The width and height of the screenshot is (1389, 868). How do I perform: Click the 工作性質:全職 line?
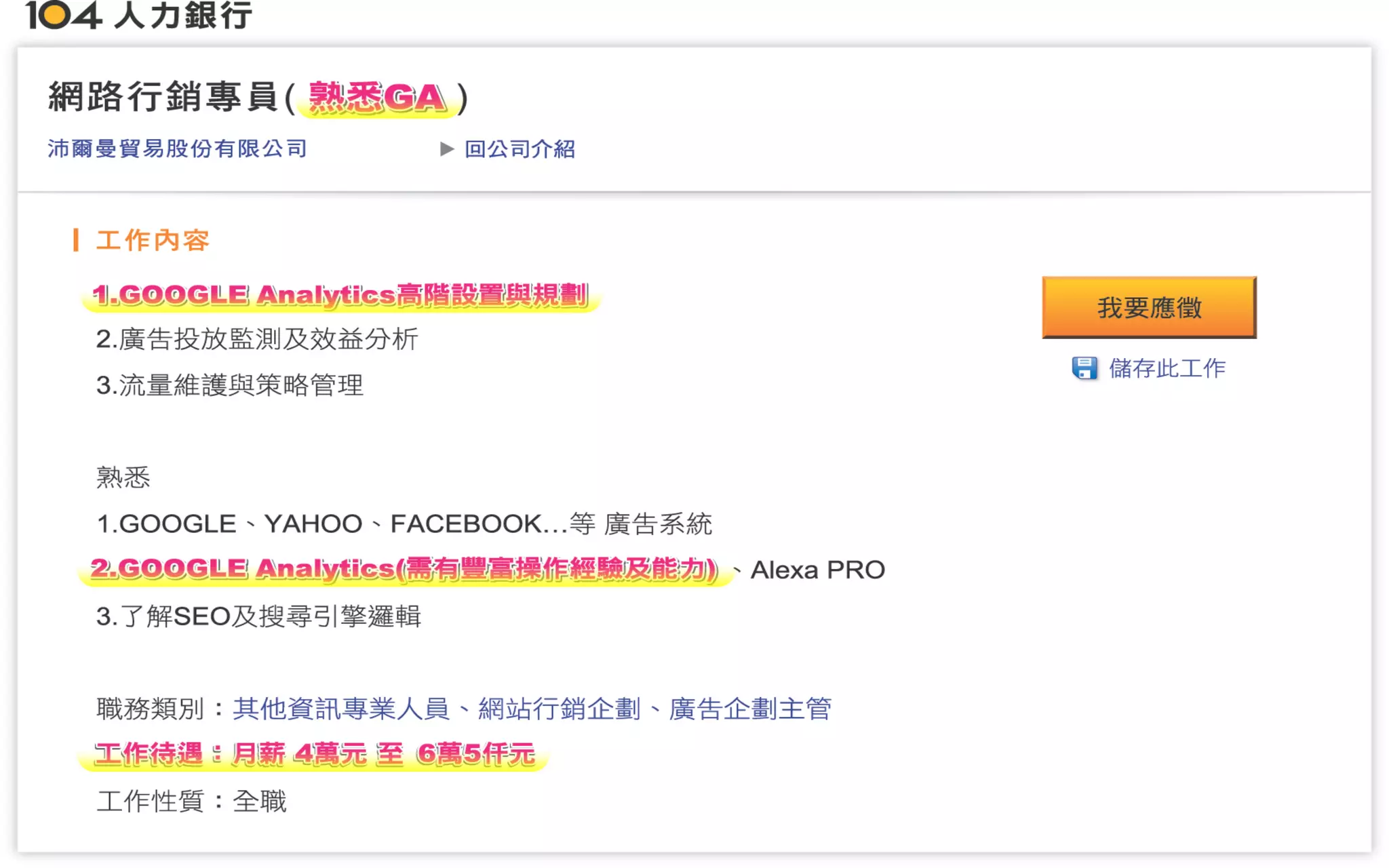[x=191, y=801]
